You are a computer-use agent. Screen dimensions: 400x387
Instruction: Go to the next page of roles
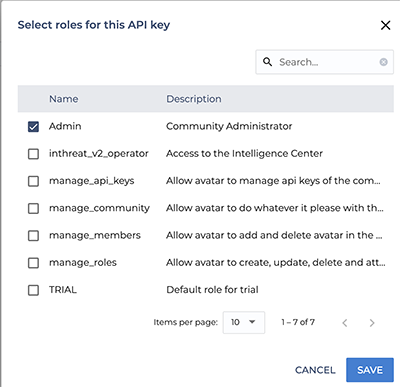point(372,323)
